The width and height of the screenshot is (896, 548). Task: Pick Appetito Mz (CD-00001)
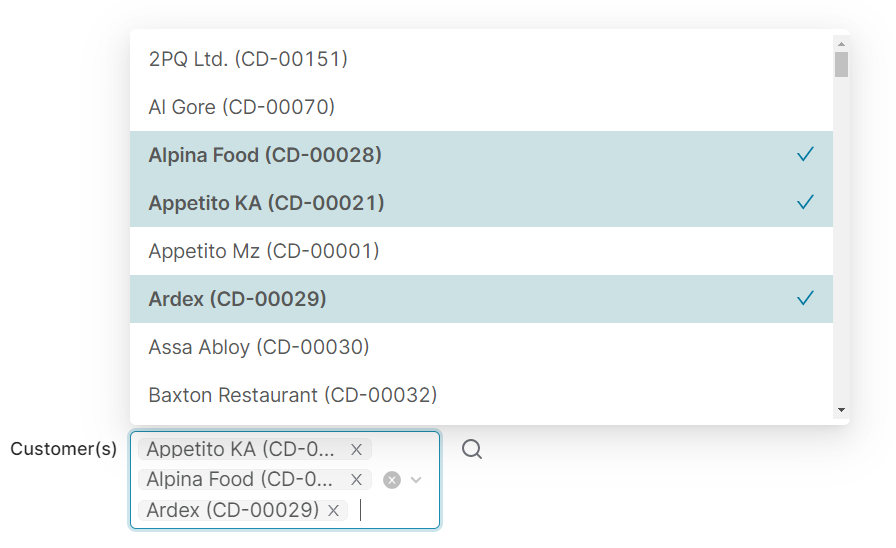tap(264, 251)
